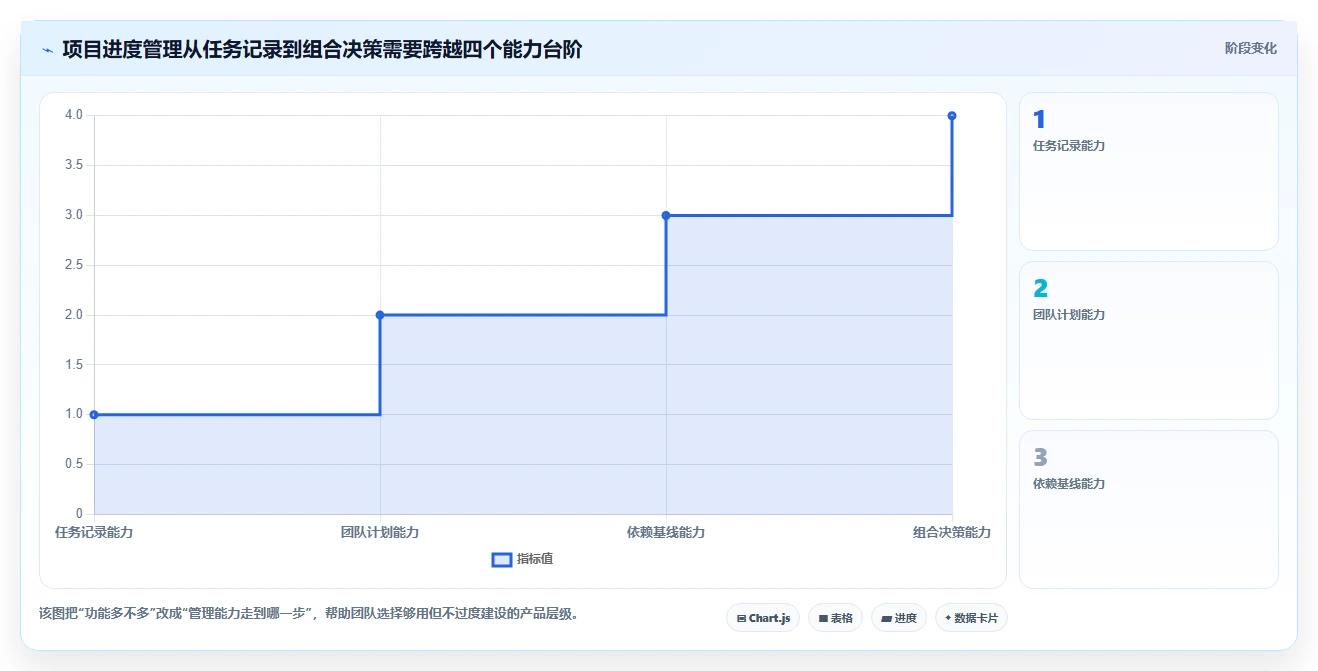The height and width of the screenshot is (671, 1318).
Task: Open card 3 依赖基线能力
Action: pyautogui.click(x=1148, y=509)
